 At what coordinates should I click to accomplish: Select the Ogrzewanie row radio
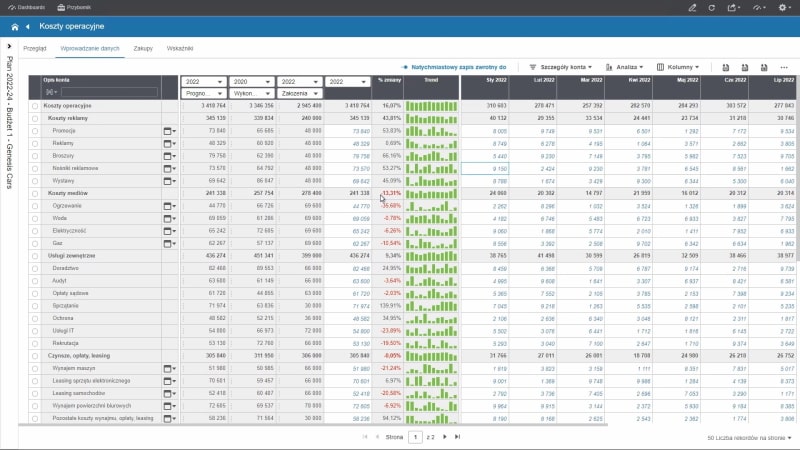click(x=35, y=206)
